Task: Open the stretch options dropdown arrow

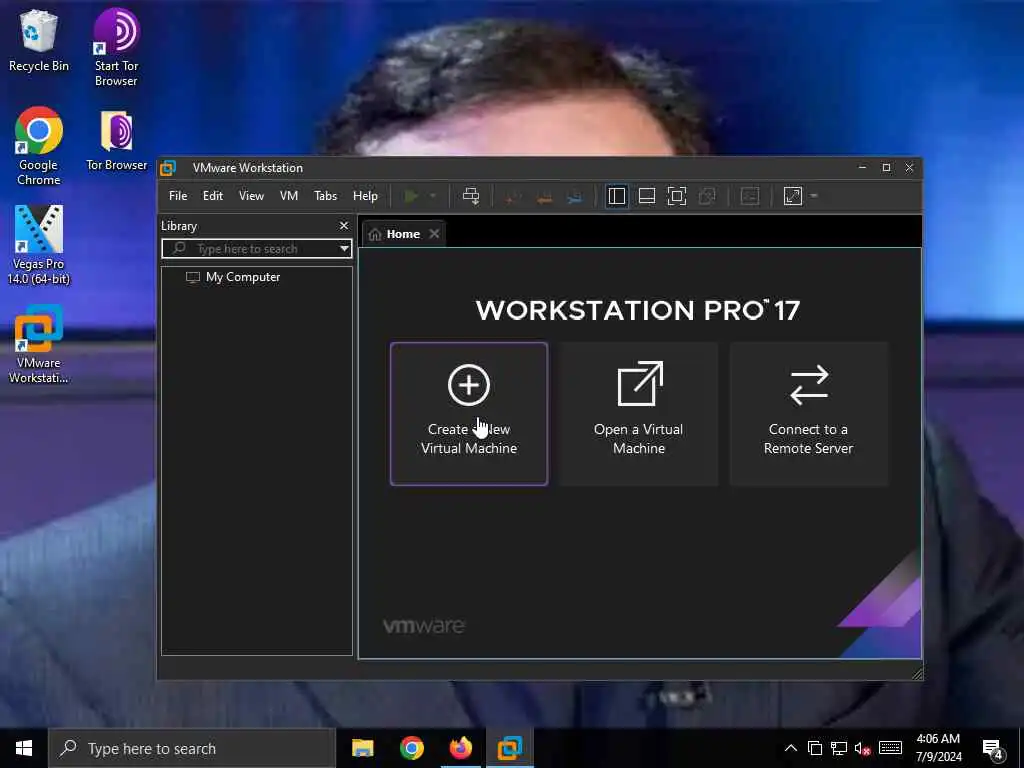Action: click(814, 196)
